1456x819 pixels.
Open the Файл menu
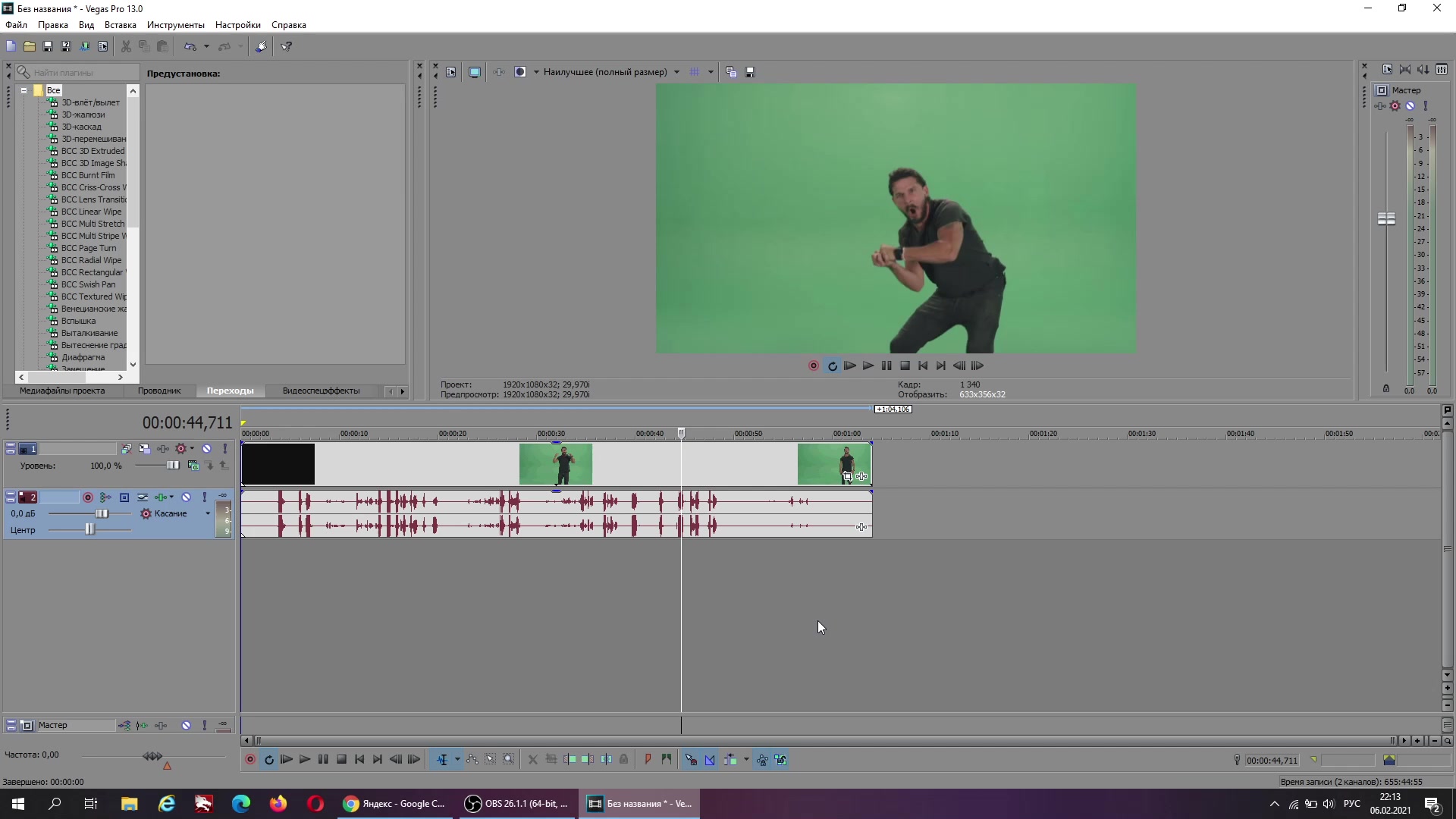coord(16,25)
